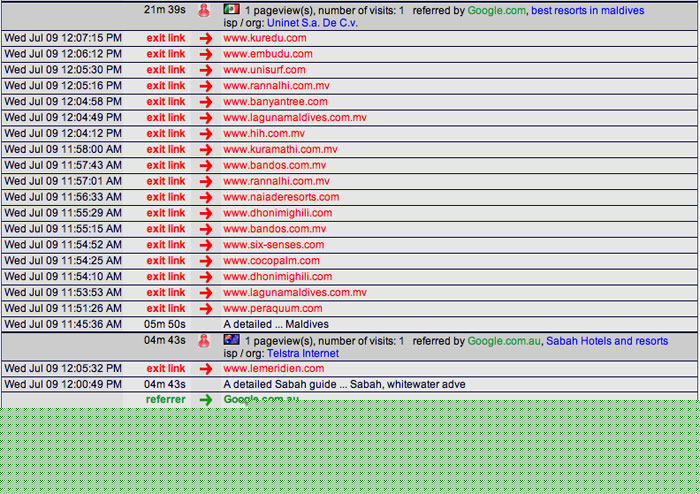Click the Mexican flag icon
The width and height of the screenshot is (700, 494).
(231, 10)
